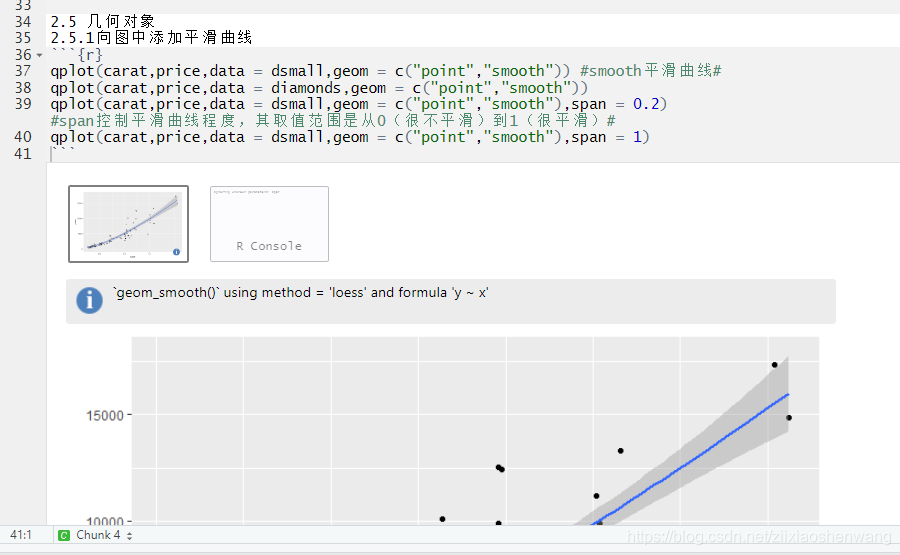This screenshot has height=555, width=900.
Task: Collapse the code chunk fold arrow at line 36
Action: [39, 55]
